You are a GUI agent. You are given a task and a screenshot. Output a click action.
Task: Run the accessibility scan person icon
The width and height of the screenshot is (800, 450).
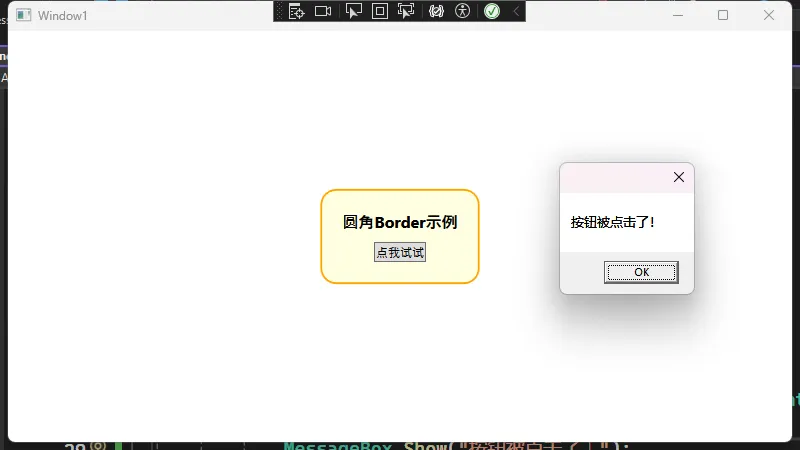point(462,11)
